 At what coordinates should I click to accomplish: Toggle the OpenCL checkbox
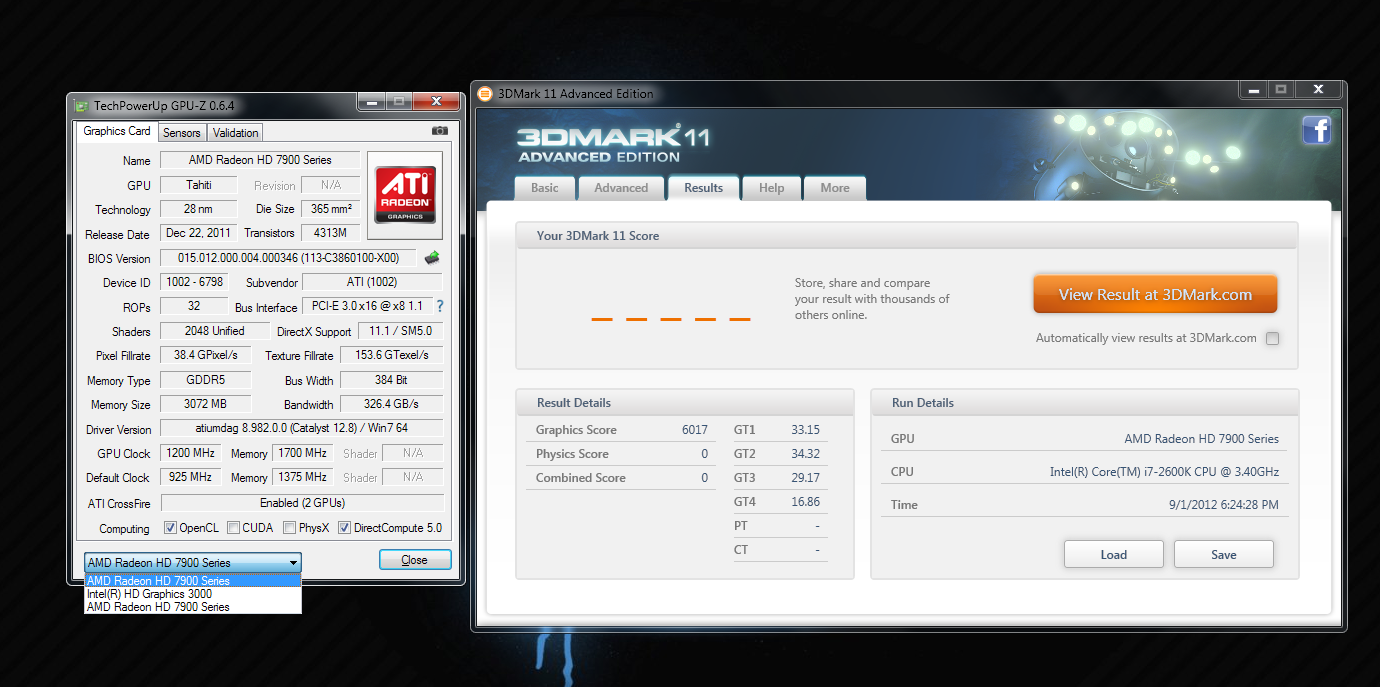point(170,528)
